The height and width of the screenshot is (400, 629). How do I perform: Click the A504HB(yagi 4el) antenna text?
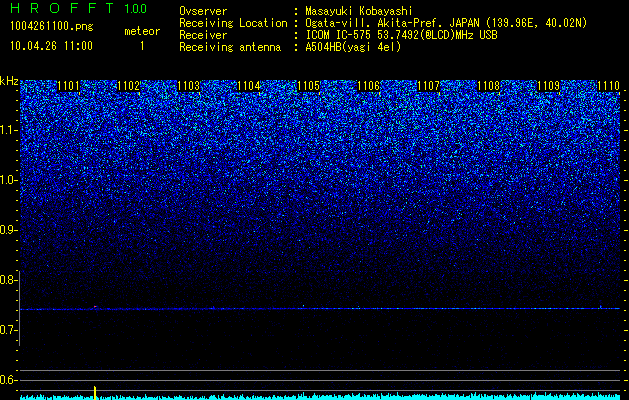click(353, 47)
